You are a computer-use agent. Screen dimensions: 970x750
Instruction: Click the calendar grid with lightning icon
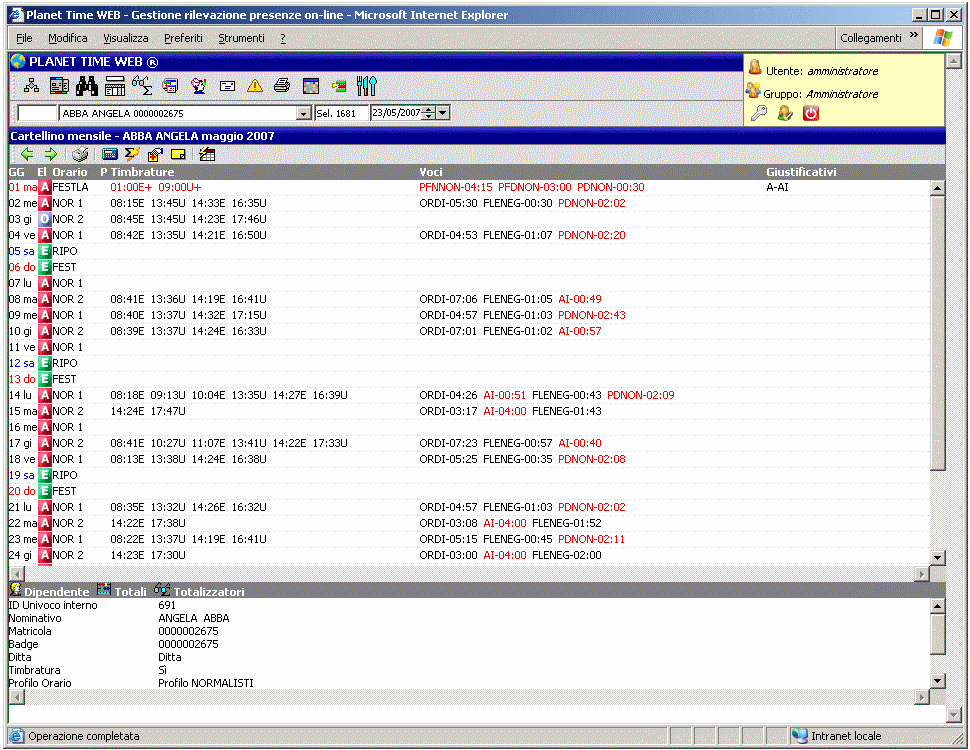(207, 154)
